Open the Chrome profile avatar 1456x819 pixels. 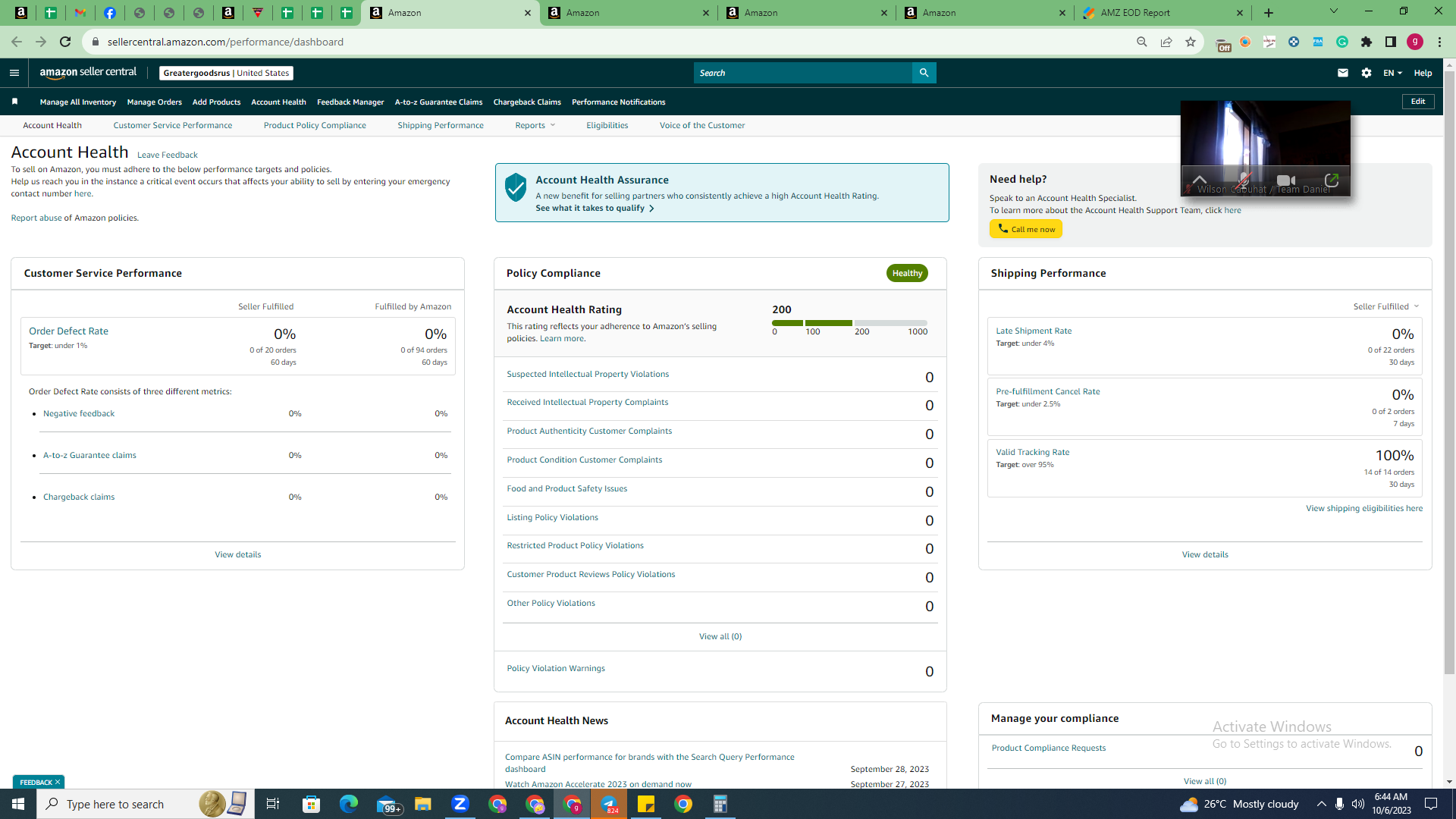[1415, 42]
